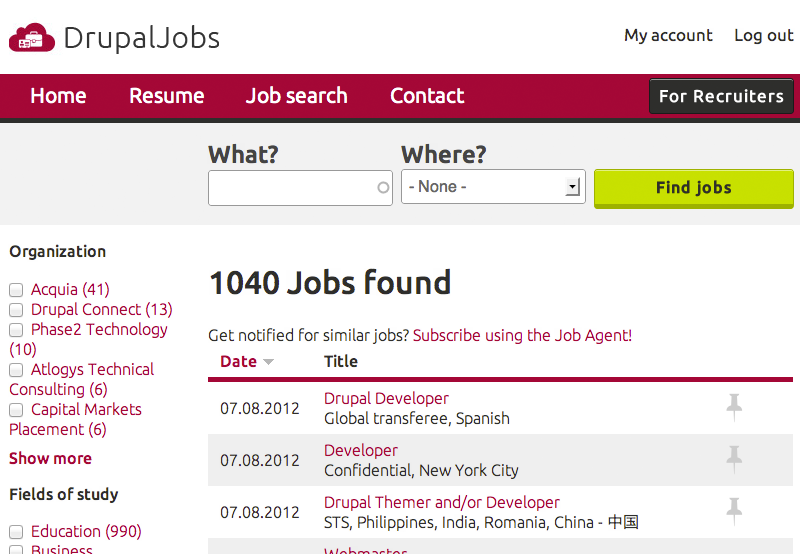Click the Drupal Connect (13) link

(x=102, y=309)
